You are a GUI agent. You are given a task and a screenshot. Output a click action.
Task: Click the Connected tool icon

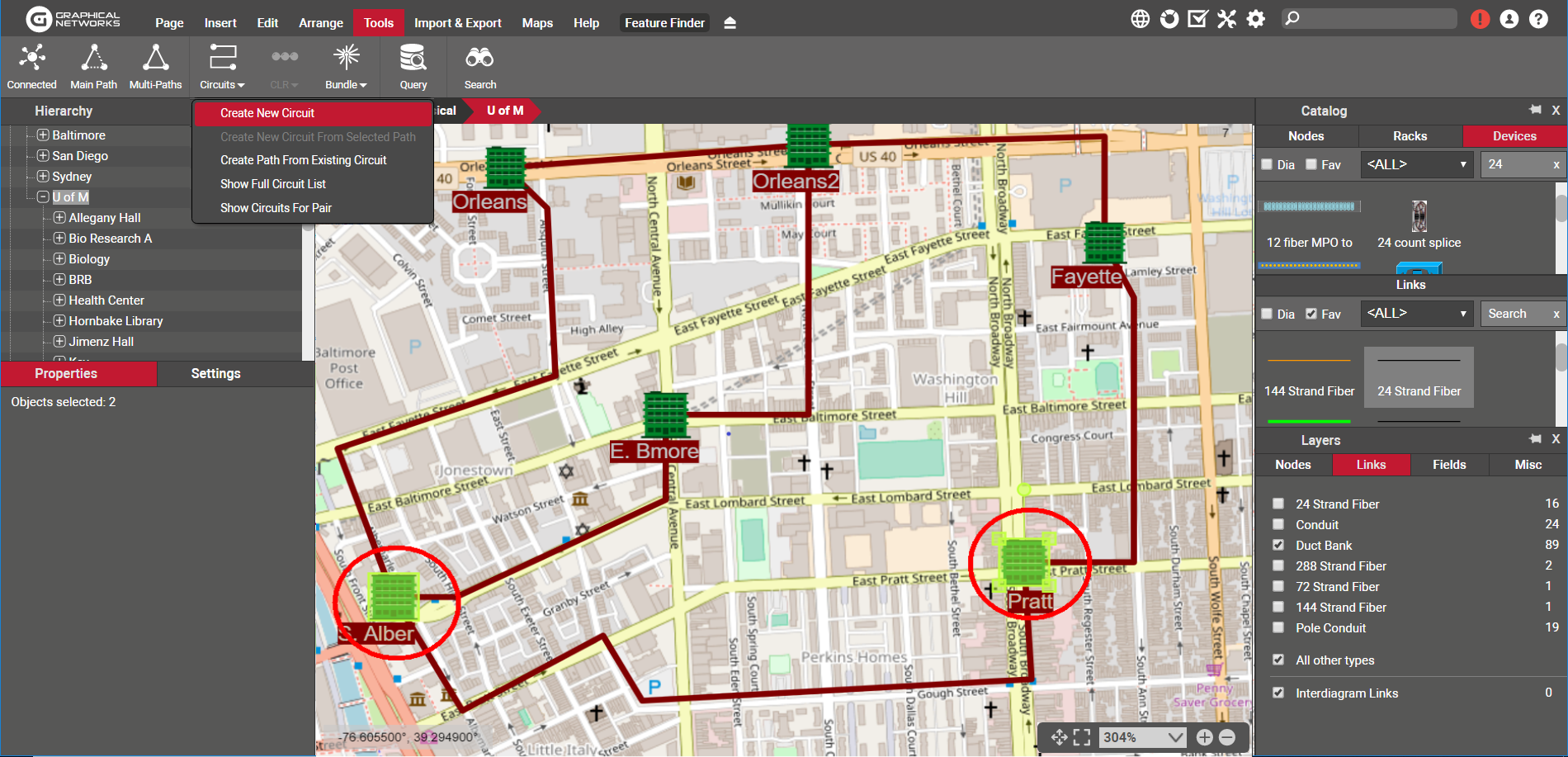32,68
